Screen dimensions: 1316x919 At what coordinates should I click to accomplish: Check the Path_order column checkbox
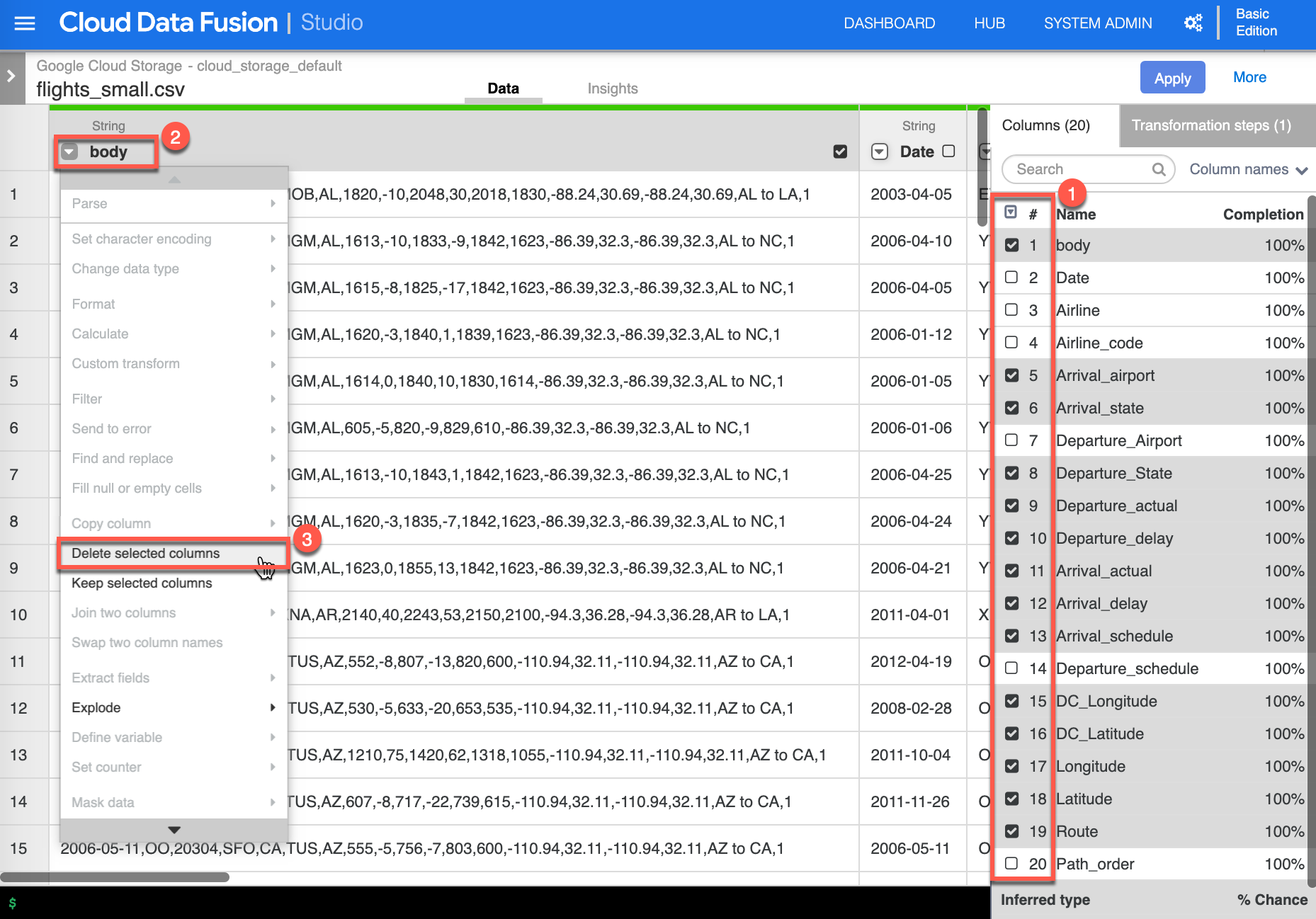[1011, 864]
